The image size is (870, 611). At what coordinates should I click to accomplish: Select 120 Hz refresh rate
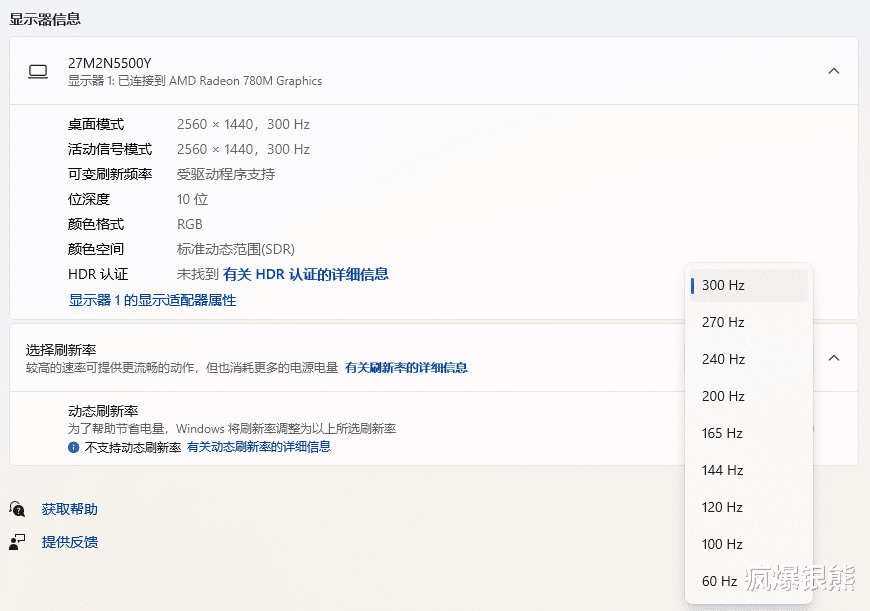point(748,507)
